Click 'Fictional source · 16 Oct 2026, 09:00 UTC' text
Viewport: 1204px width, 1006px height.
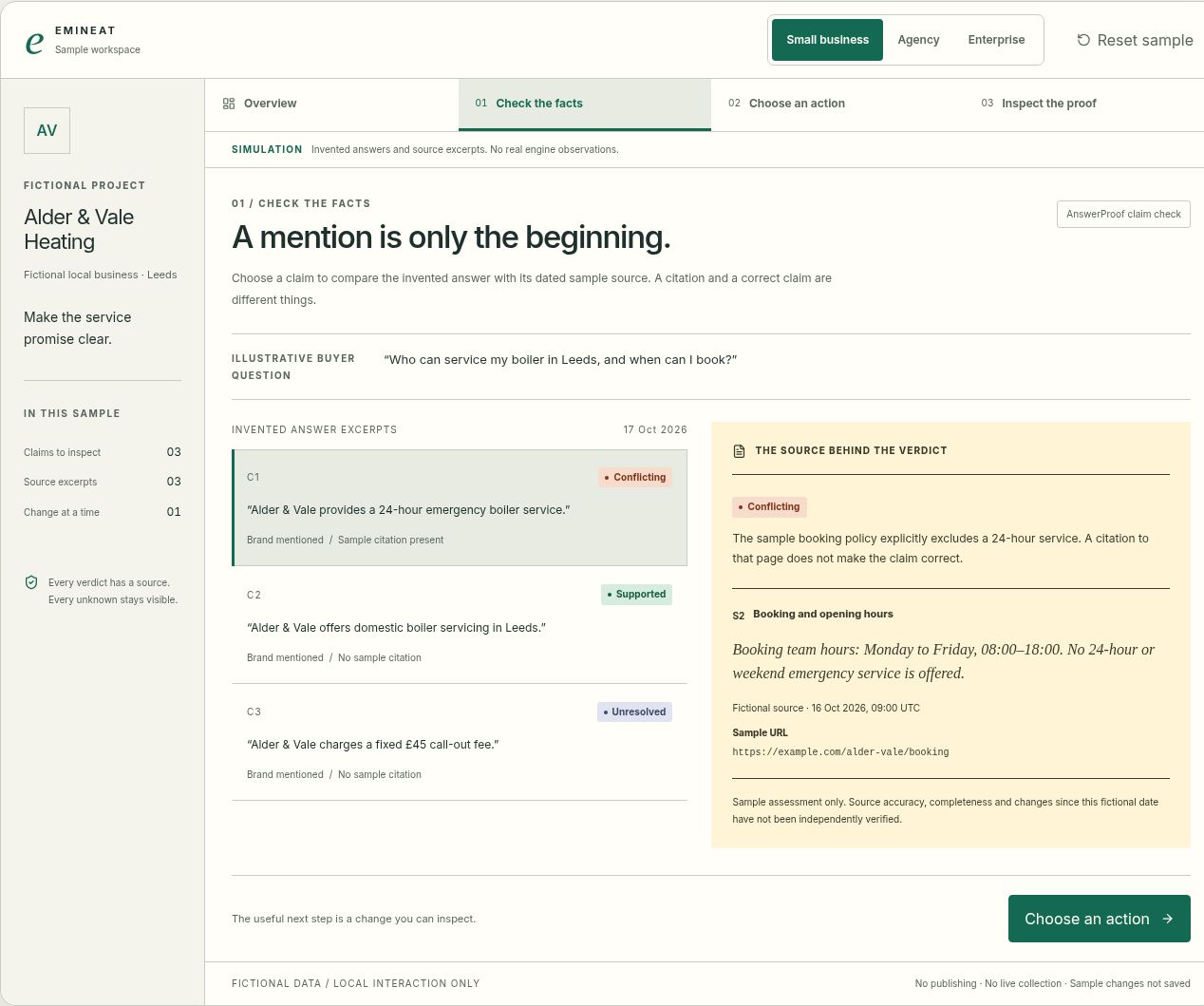pyautogui.click(x=826, y=708)
